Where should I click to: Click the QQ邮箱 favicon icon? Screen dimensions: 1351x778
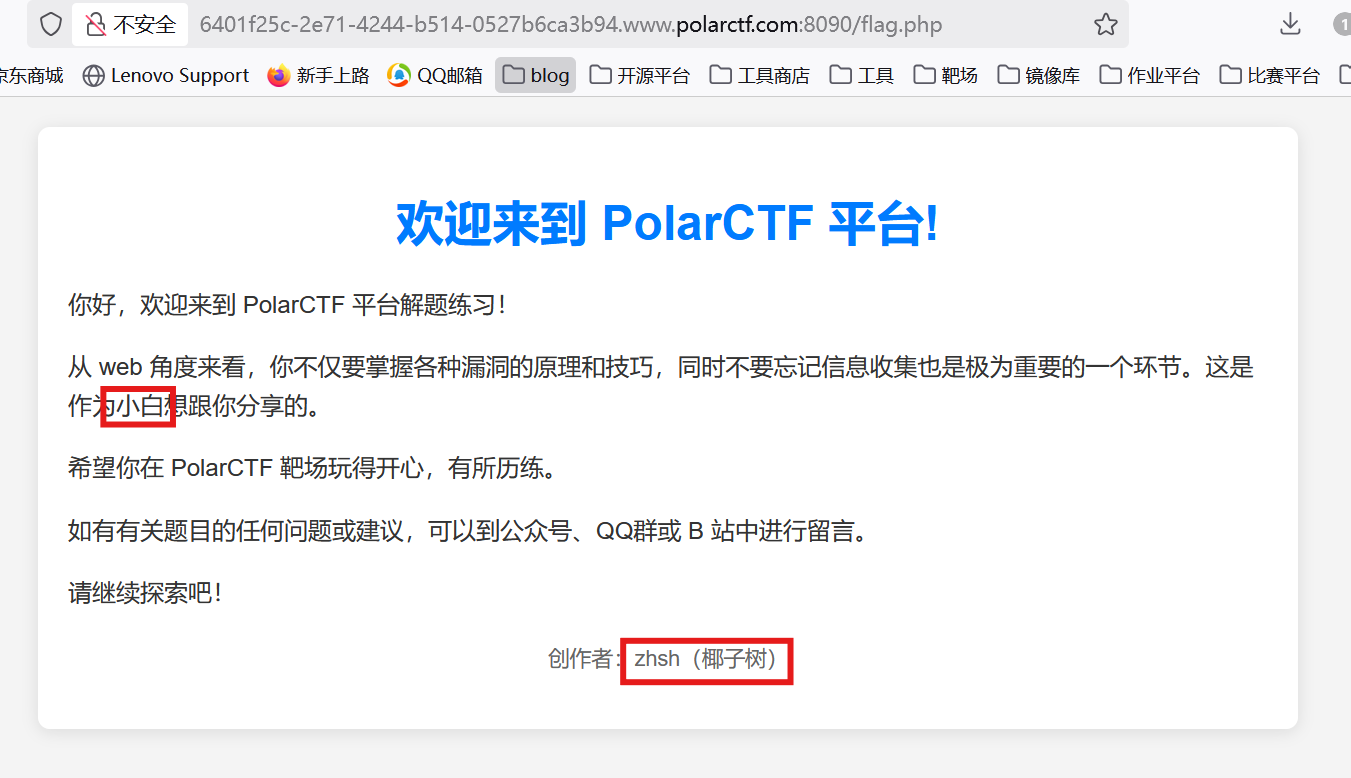click(399, 76)
